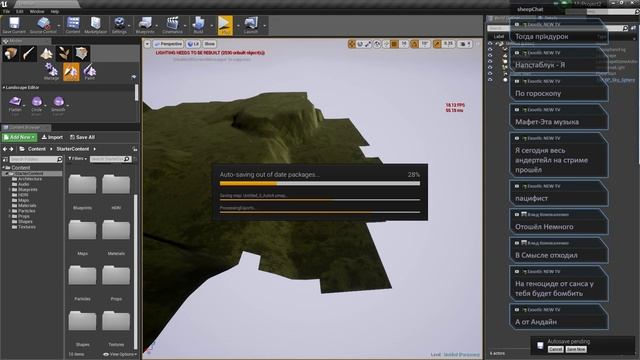Select viewport rotate transform icon

[x=360, y=44]
